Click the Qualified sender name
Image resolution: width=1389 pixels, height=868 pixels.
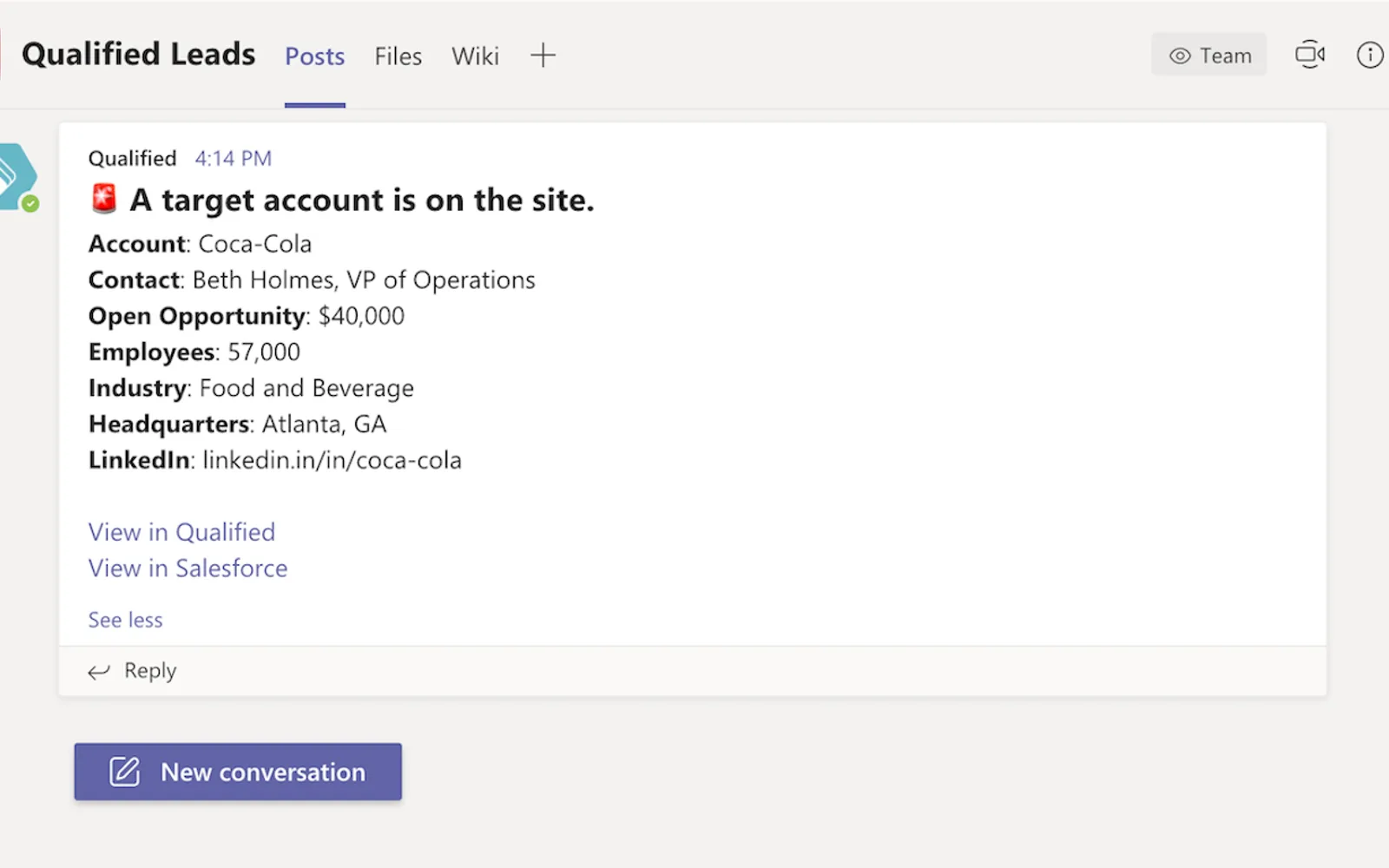click(x=133, y=158)
